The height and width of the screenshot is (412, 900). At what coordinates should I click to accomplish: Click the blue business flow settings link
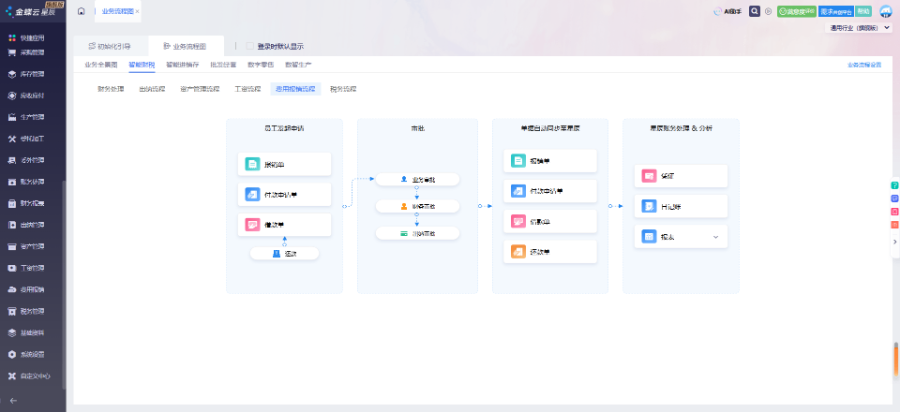point(864,65)
